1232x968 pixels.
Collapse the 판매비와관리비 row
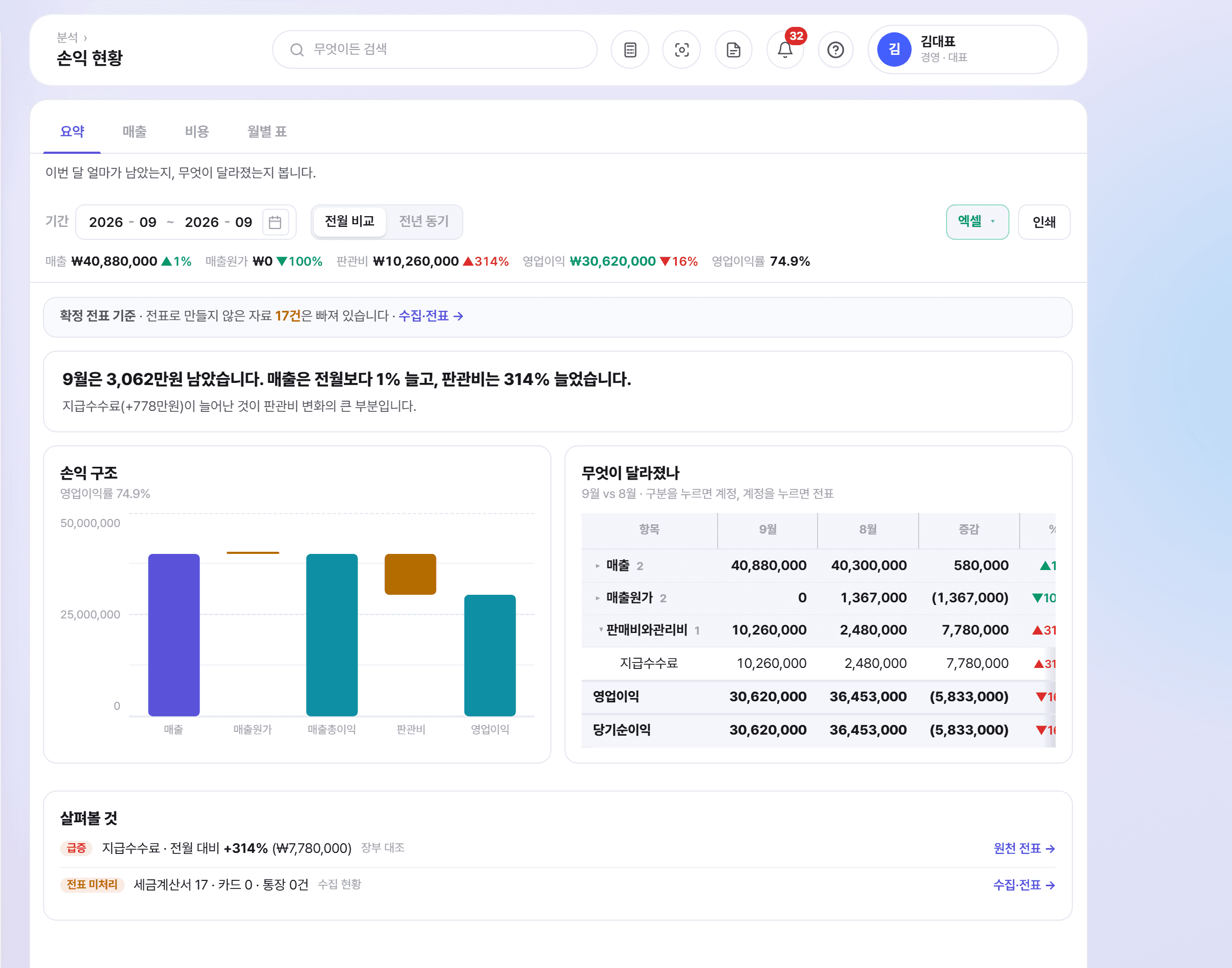(x=600, y=630)
